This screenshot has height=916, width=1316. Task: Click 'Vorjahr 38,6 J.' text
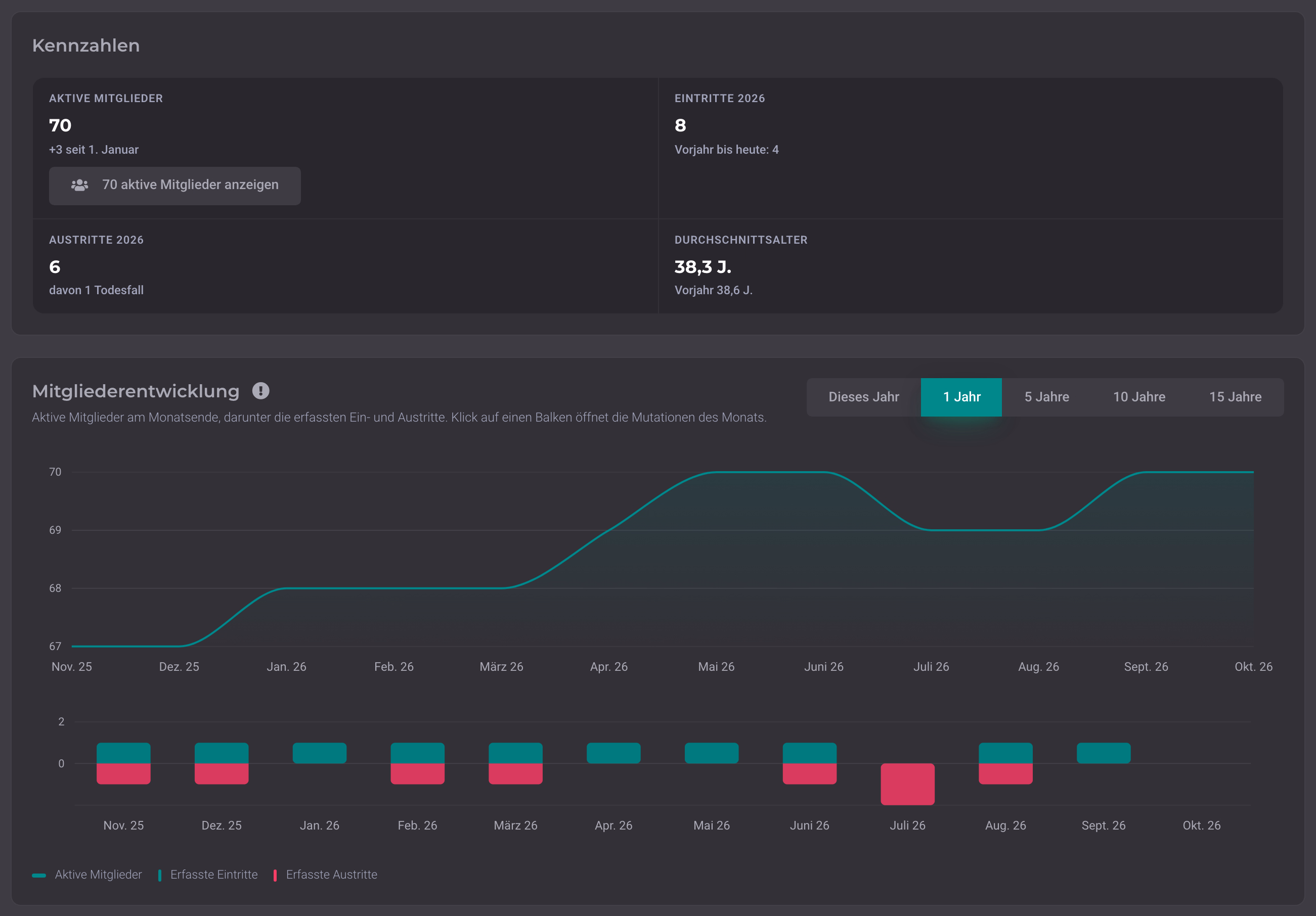714,290
